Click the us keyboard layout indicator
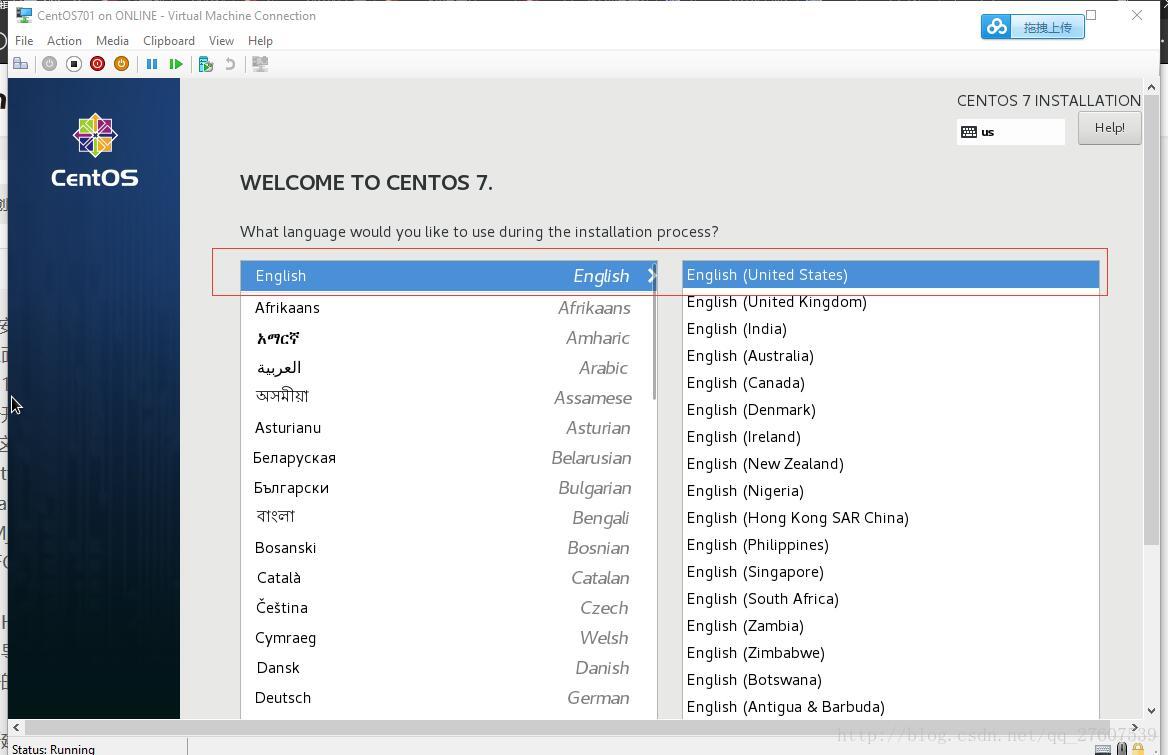1168x755 pixels. click(1011, 132)
